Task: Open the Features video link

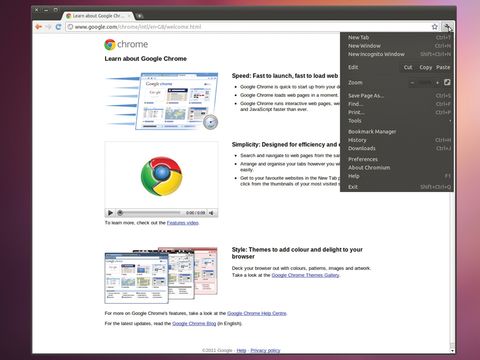Action: (x=183, y=223)
